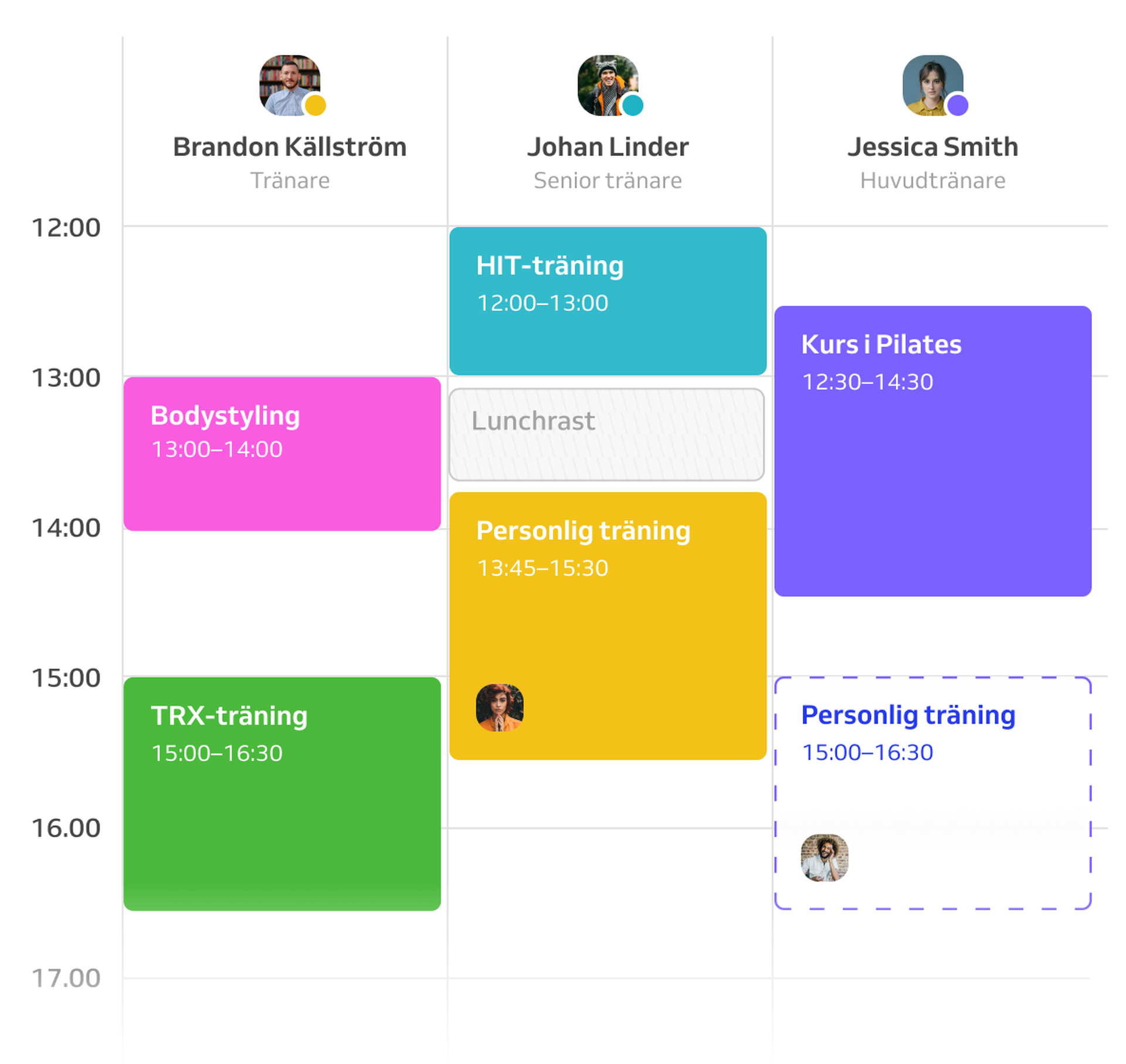
Task: Click the Jessica Smith name heading
Action: pyautogui.click(x=932, y=147)
